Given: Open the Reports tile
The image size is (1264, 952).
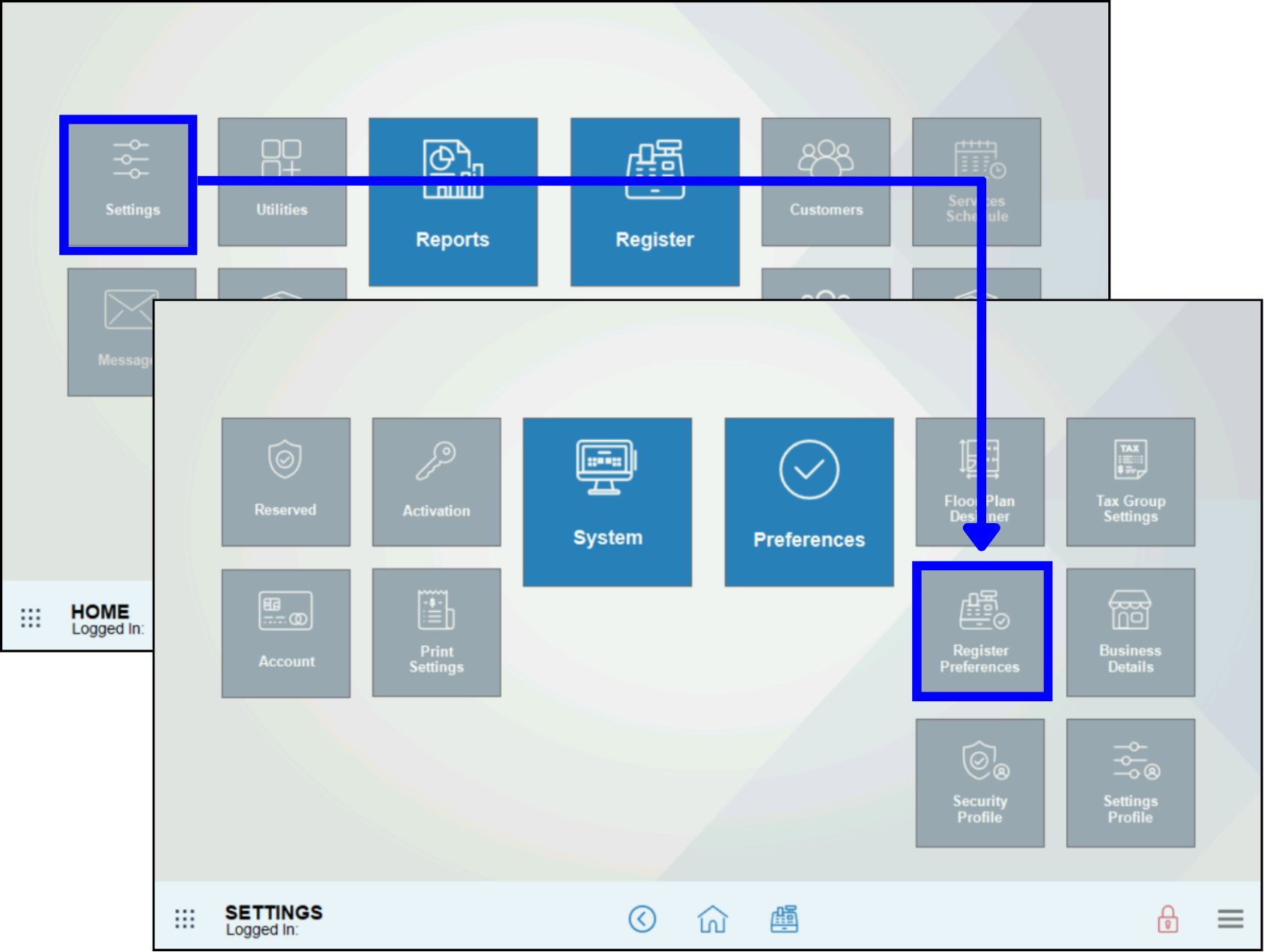Looking at the screenshot, I should tap(452, 201).
